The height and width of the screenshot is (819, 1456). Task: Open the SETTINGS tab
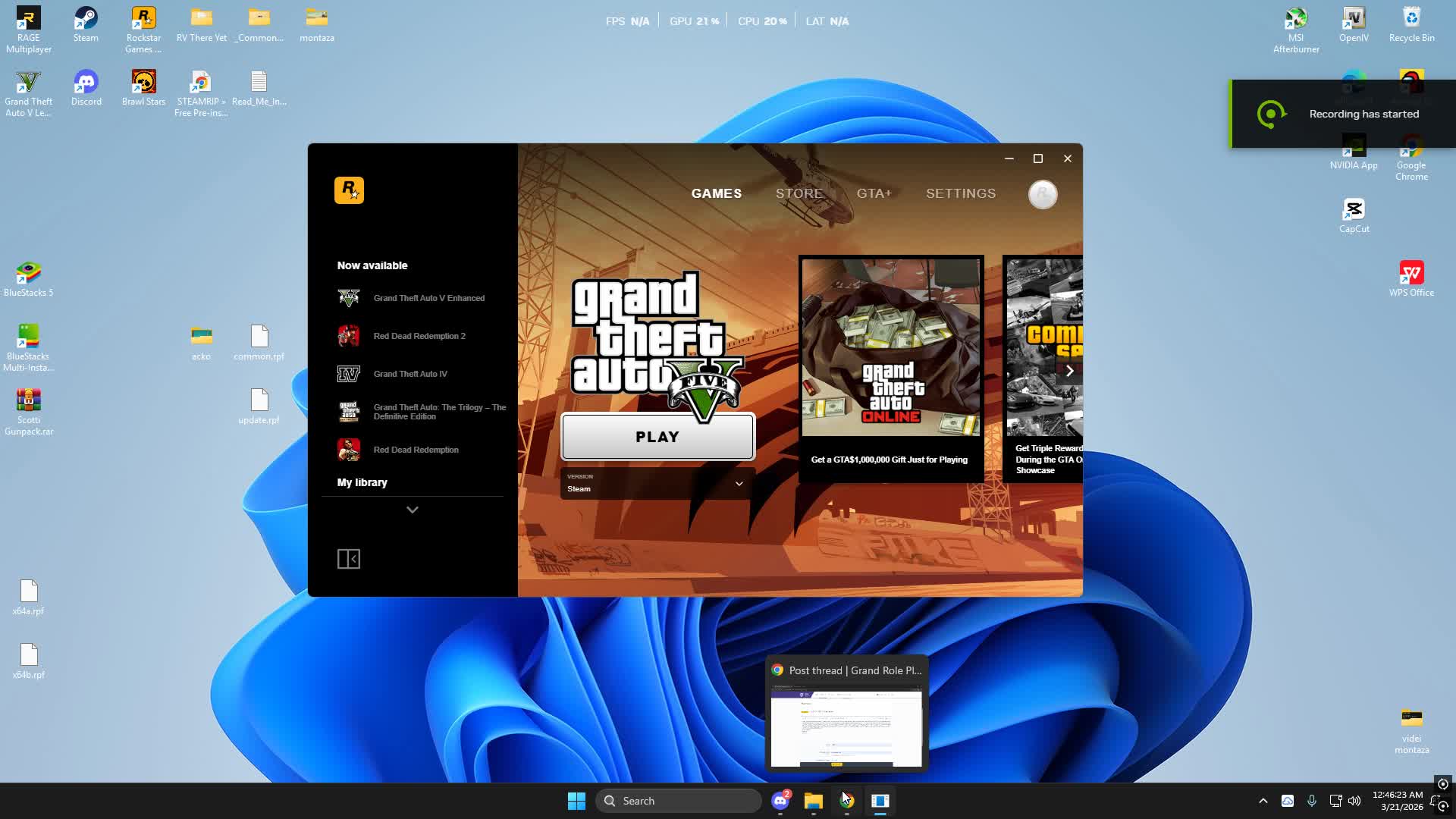pyautogui.click(x=960, y=193)
